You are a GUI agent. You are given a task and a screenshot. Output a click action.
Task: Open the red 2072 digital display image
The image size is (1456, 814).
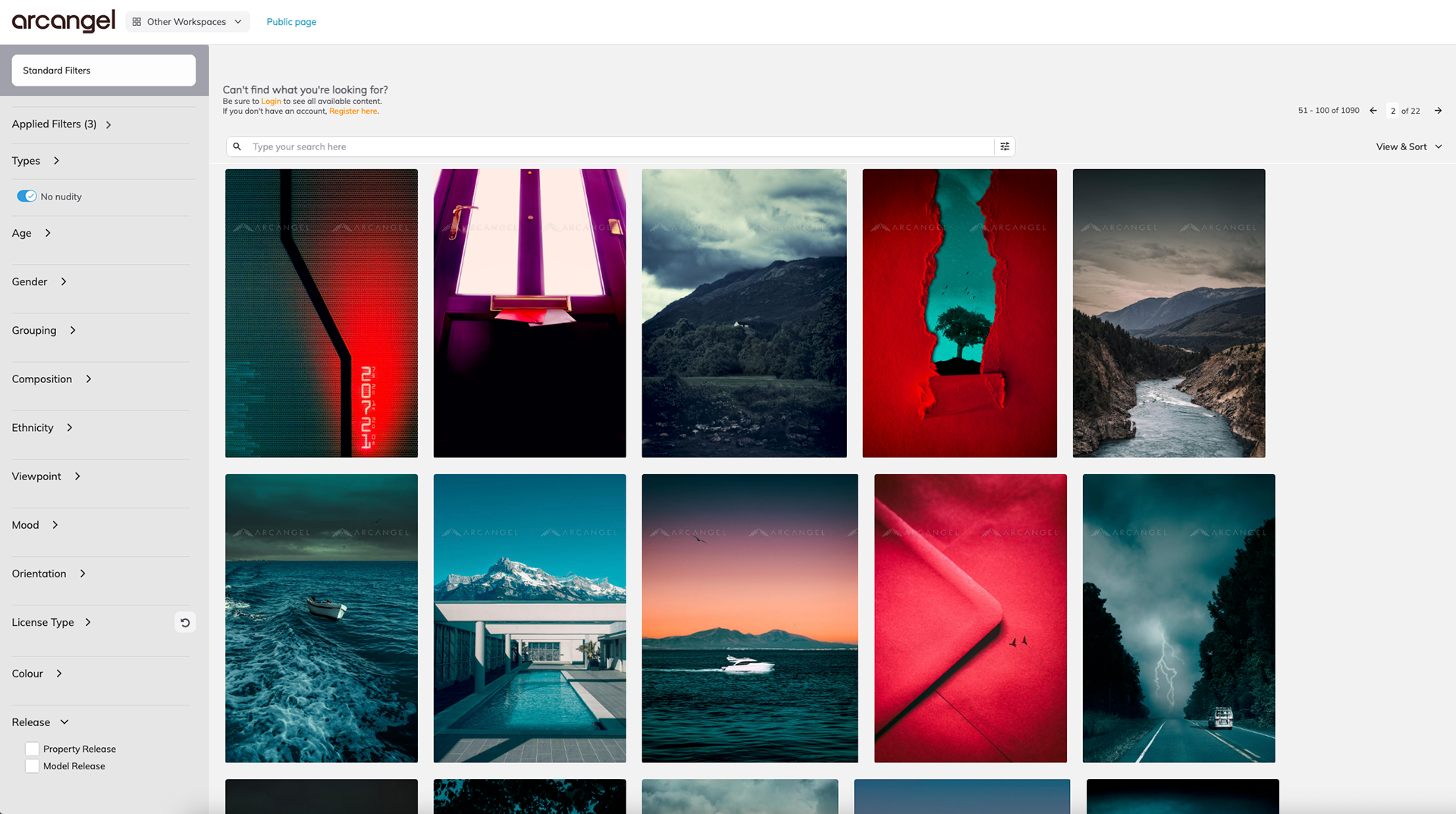pos(322,313)
